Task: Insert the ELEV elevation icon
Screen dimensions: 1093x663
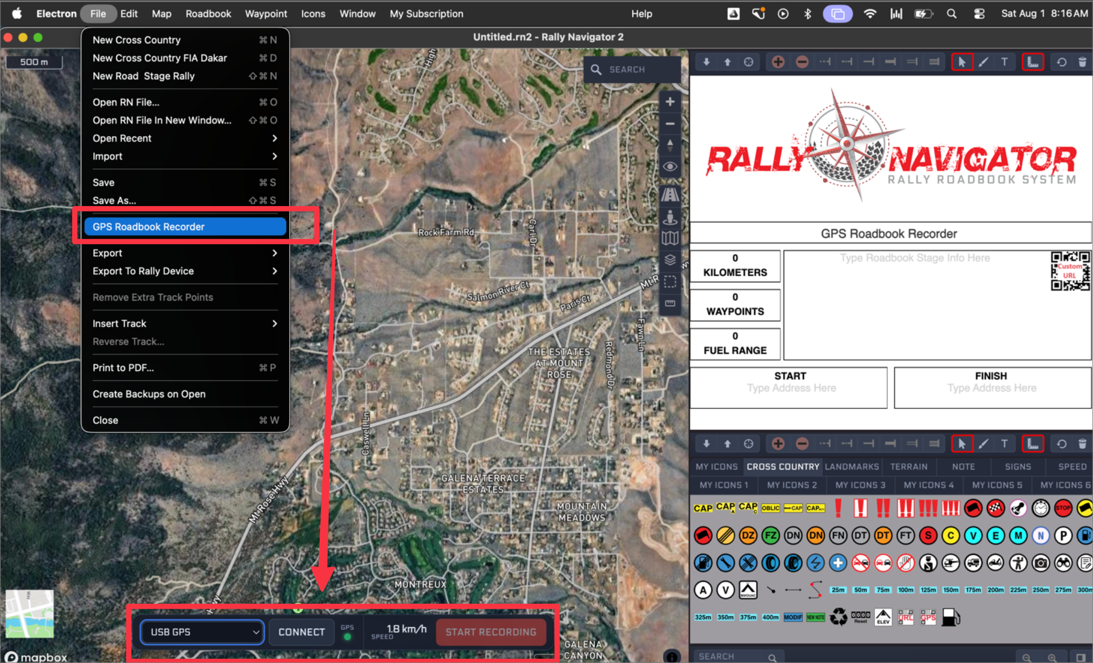Action: (883, 617)
